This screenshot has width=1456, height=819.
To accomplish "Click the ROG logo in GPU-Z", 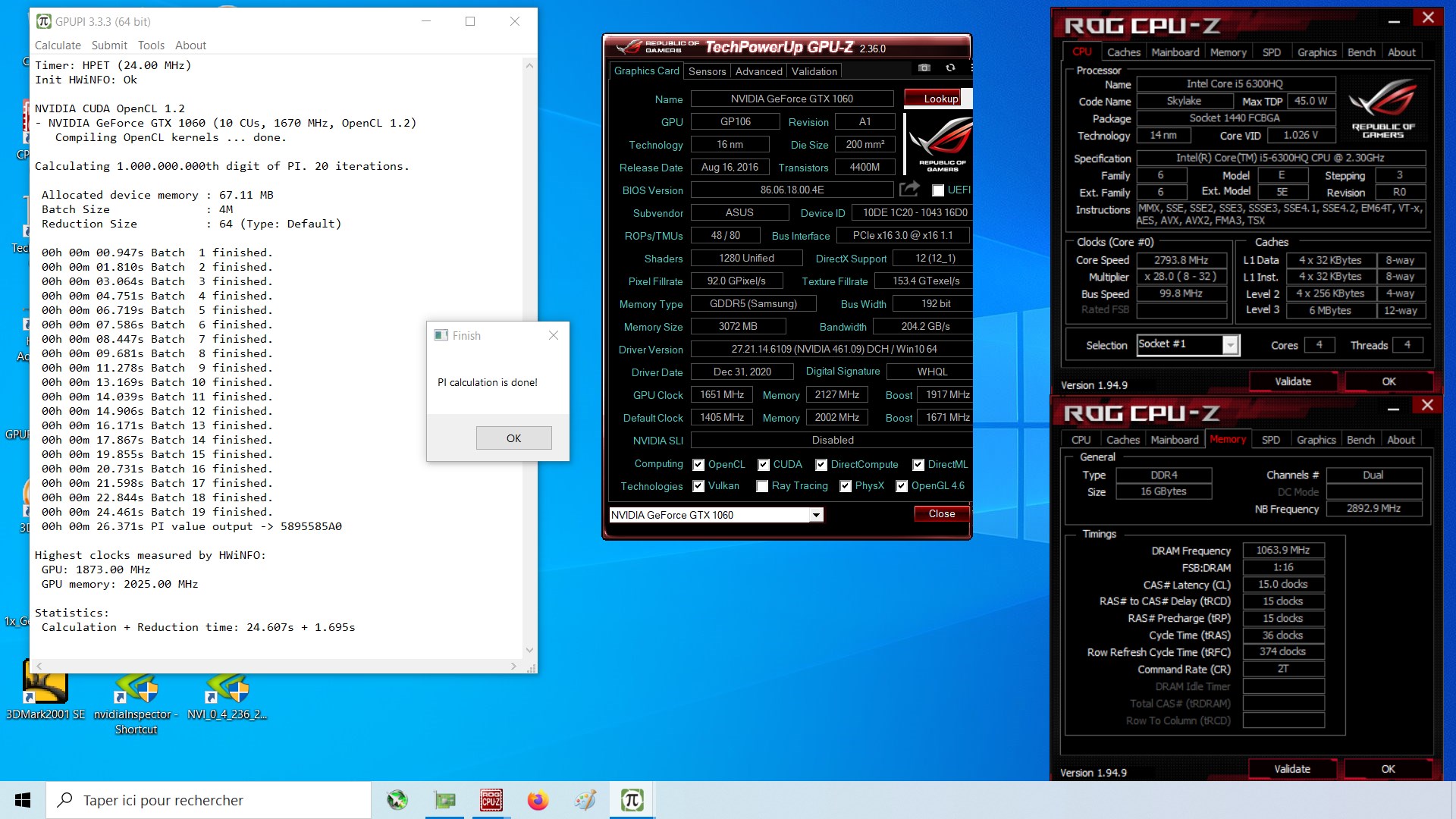I will point(940,143).
